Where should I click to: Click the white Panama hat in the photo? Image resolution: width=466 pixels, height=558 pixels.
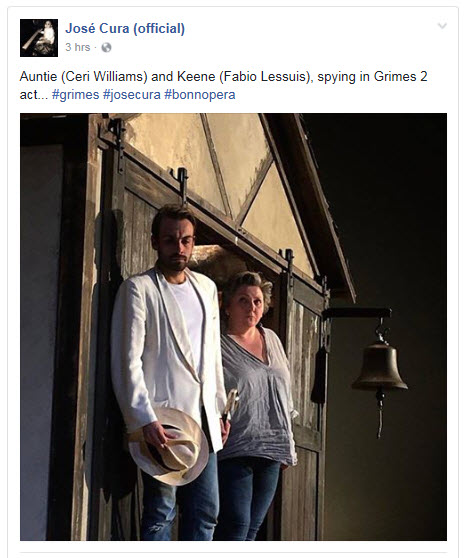click(x=168, y=447)
